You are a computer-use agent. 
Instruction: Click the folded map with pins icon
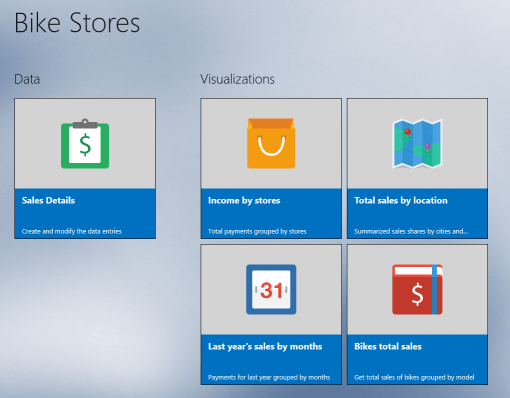(x=417, y=143)
